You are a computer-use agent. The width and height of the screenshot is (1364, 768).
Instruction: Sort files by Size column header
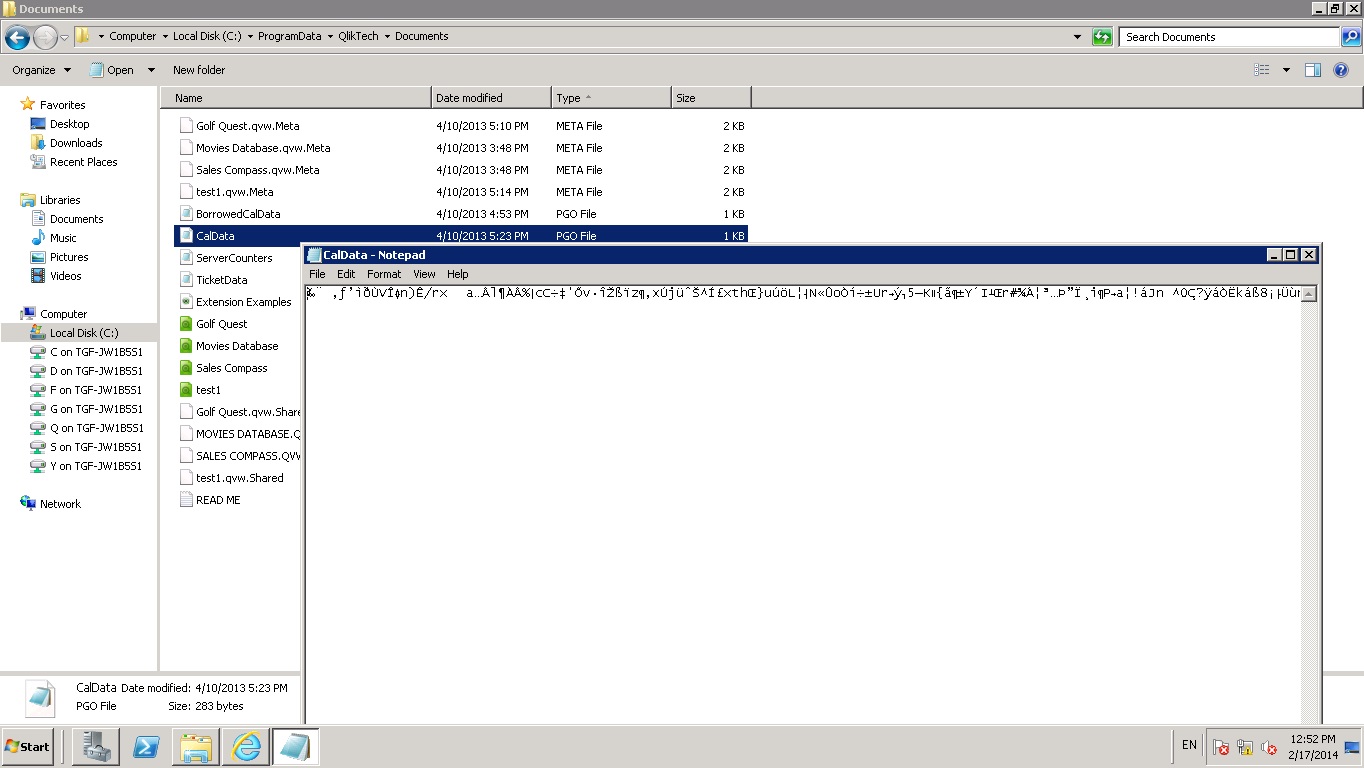pyautogui.click(x=711, y=98)
